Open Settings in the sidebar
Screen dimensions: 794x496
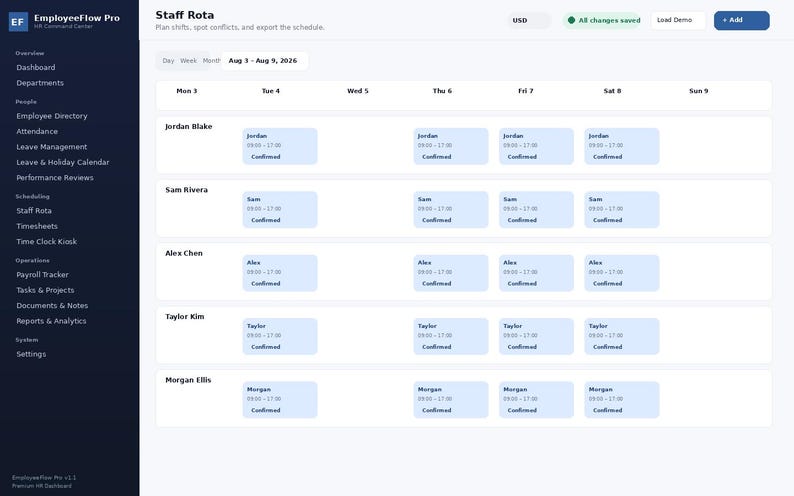[x=31, y=354]
